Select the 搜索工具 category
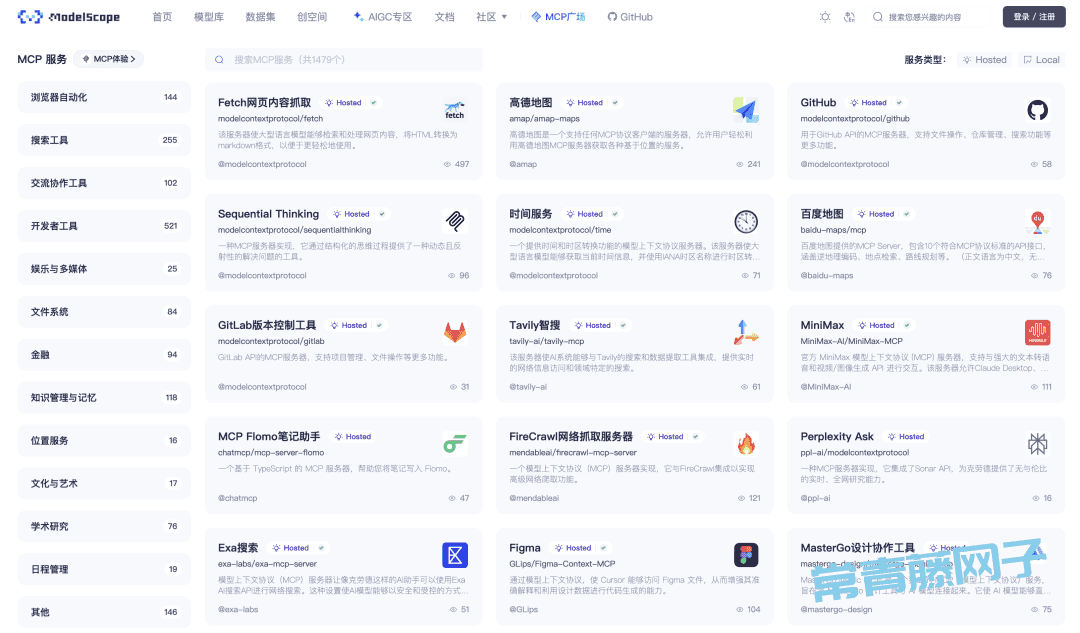The height and width of the screenshot is (633, 1080). pyautogui.click(x=104, y=140)
